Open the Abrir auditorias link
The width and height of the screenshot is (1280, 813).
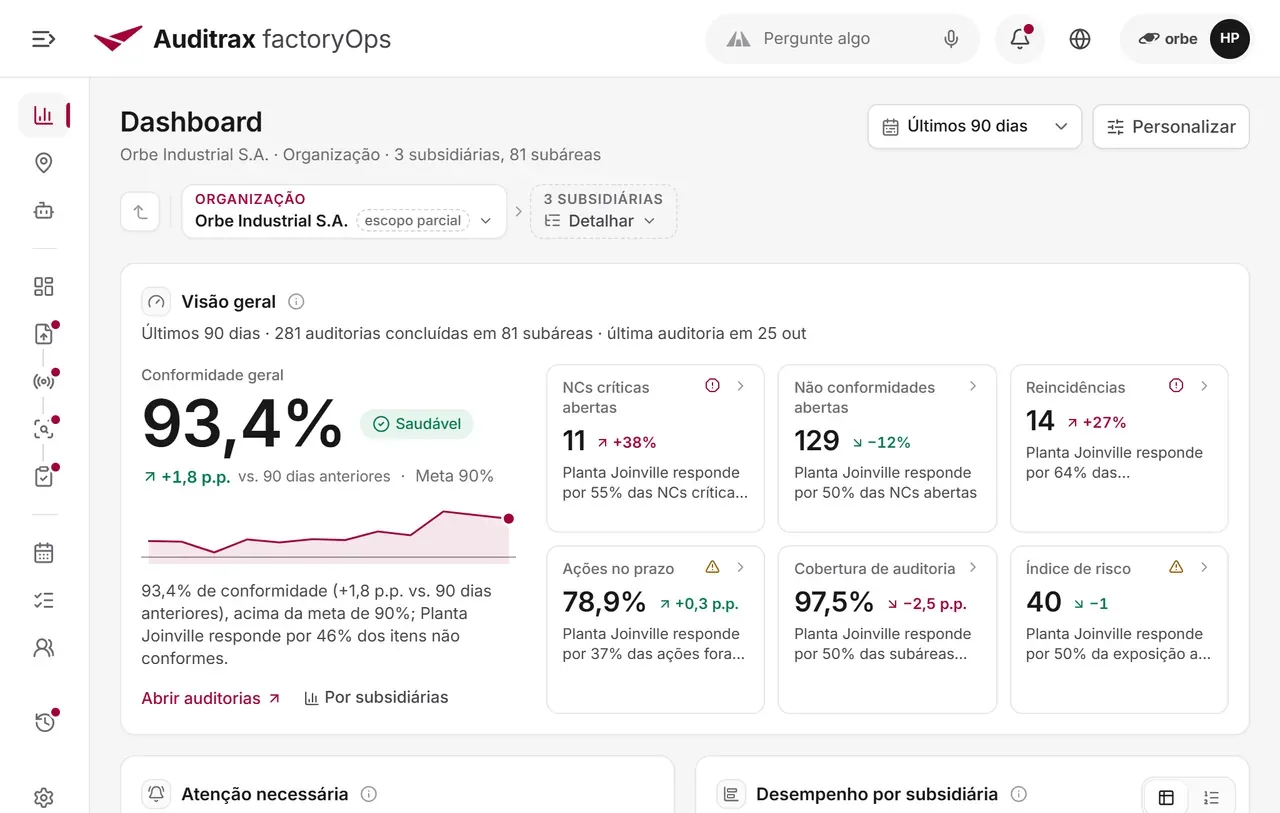point(211,698)
